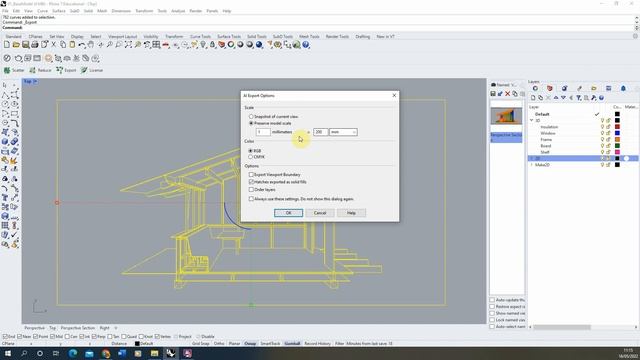Switch to Perspective Section viewport tab
Viewport: 640px width, 360px height.
point(78,328)
